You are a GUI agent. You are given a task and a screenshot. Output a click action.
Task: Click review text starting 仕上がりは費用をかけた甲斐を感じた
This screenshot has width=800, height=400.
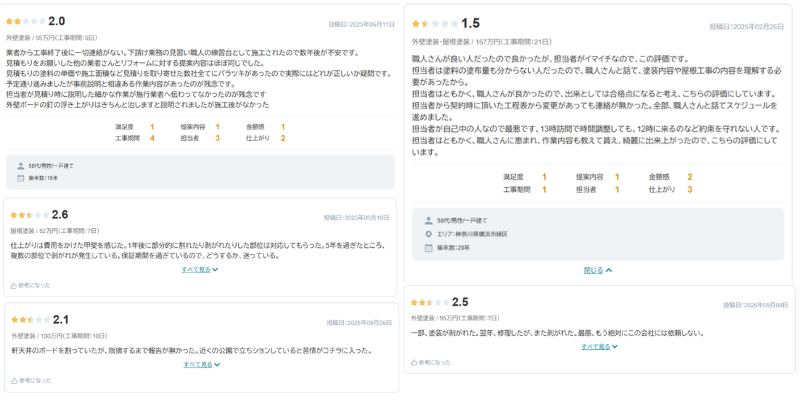pos(198,251)
